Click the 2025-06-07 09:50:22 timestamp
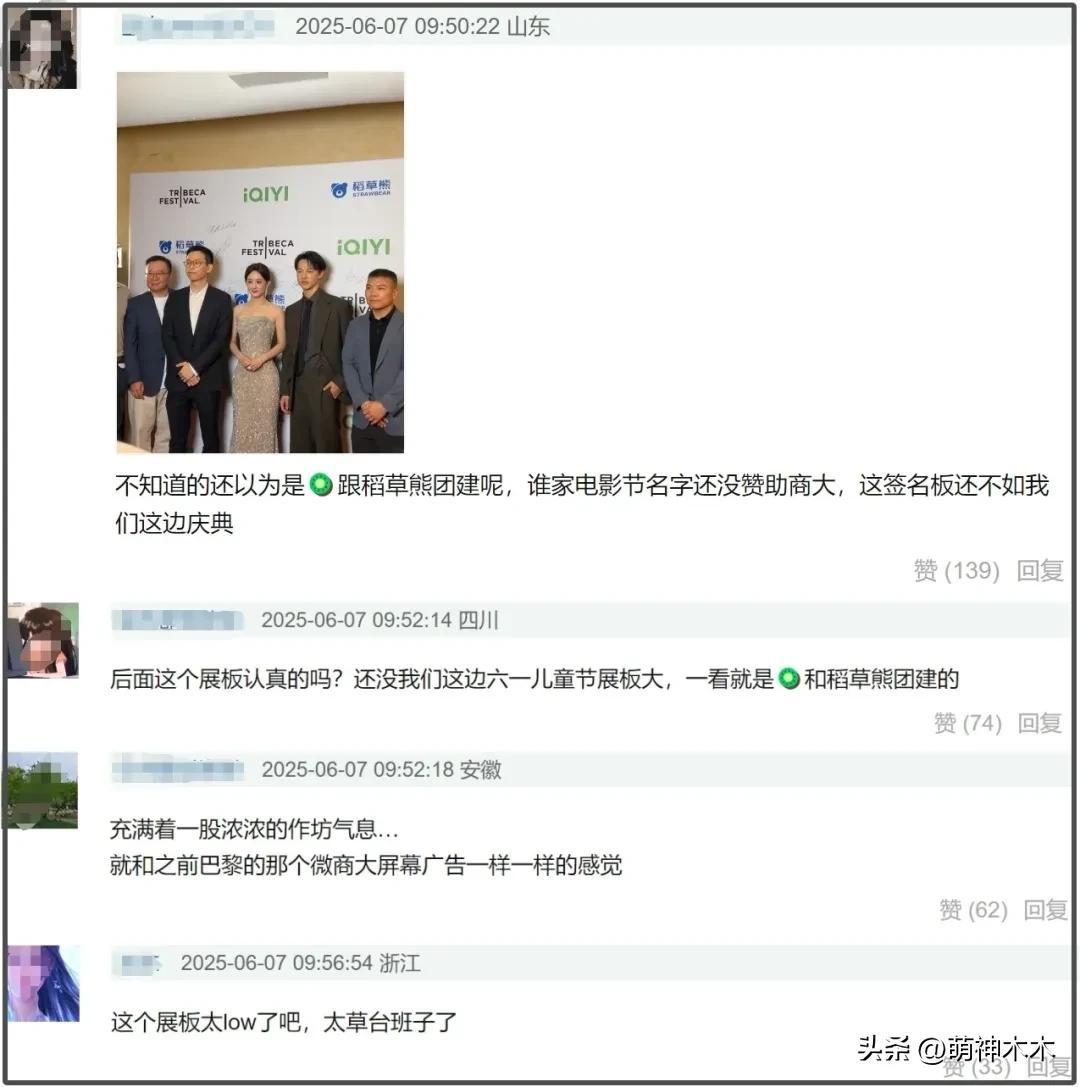 tap(398, 26)
